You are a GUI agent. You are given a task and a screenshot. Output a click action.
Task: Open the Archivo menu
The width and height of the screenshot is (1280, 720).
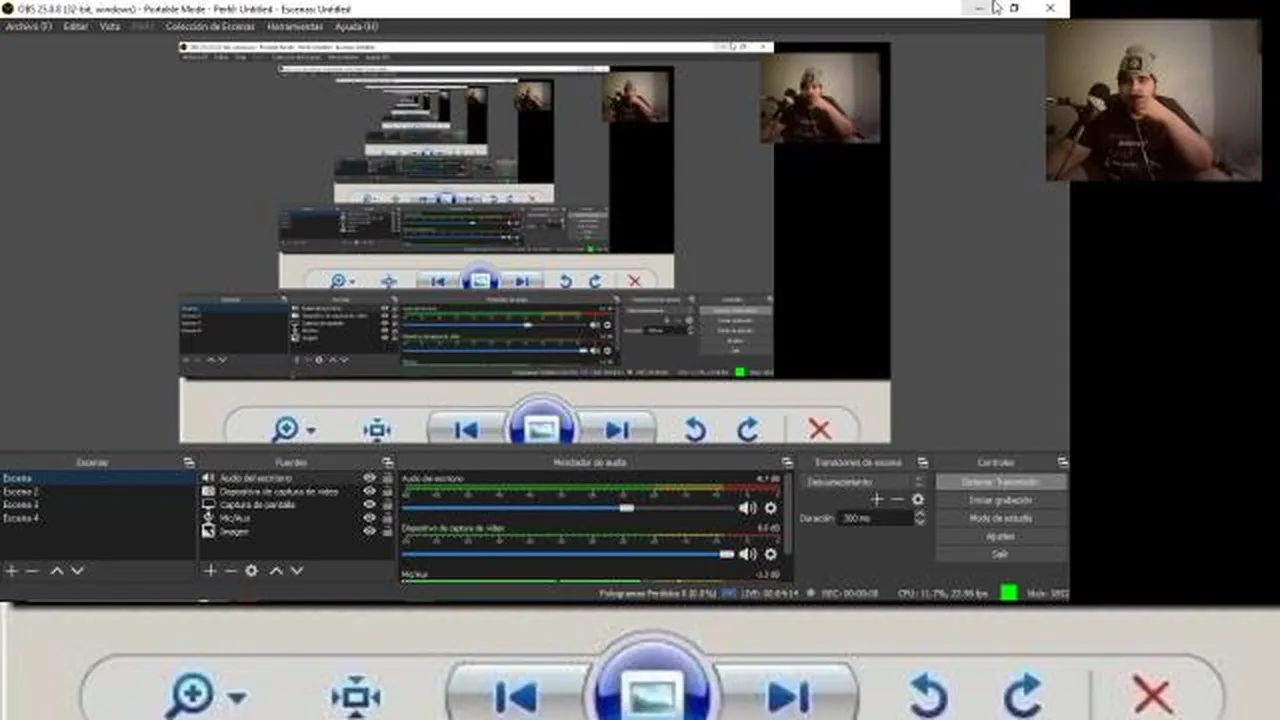28,27
